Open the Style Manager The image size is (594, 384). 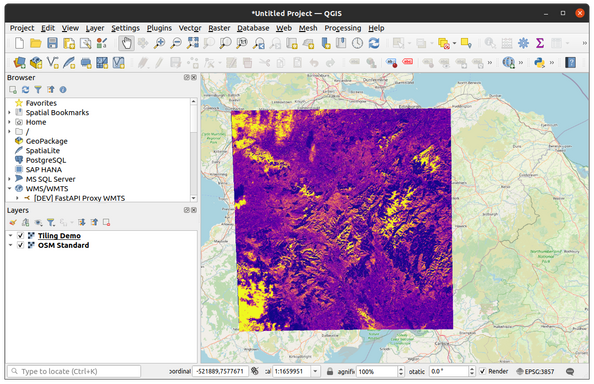102,43
